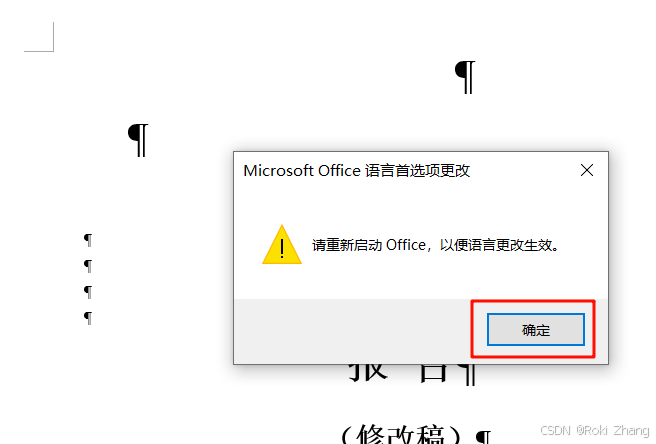Click the large paragraph mark at top right
The height and width of the screenshot is (444, 656).
coord(465,77)
